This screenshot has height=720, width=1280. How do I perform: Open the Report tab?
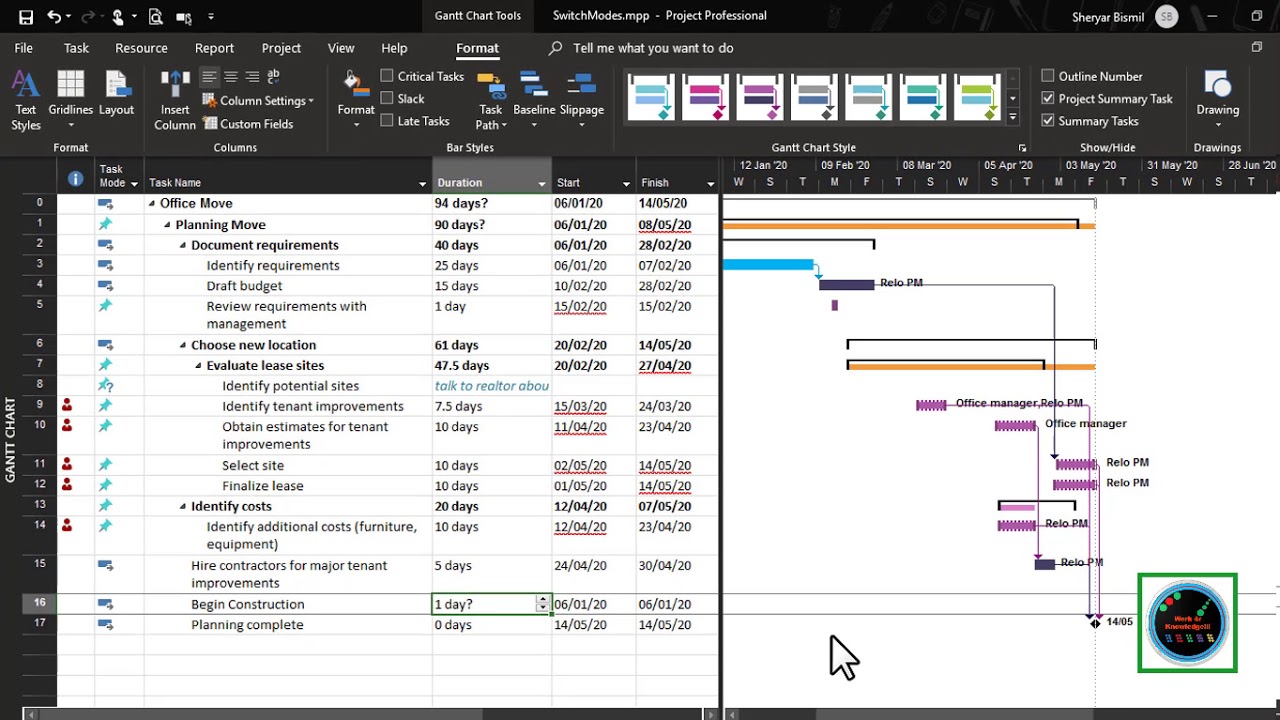point(214,48)
